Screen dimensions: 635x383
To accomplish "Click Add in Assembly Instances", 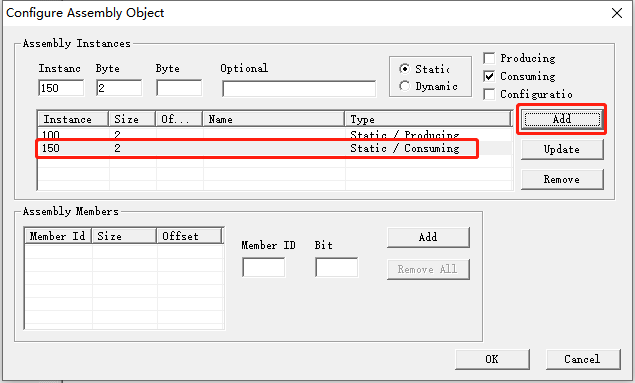I will [x=562, y=119].
